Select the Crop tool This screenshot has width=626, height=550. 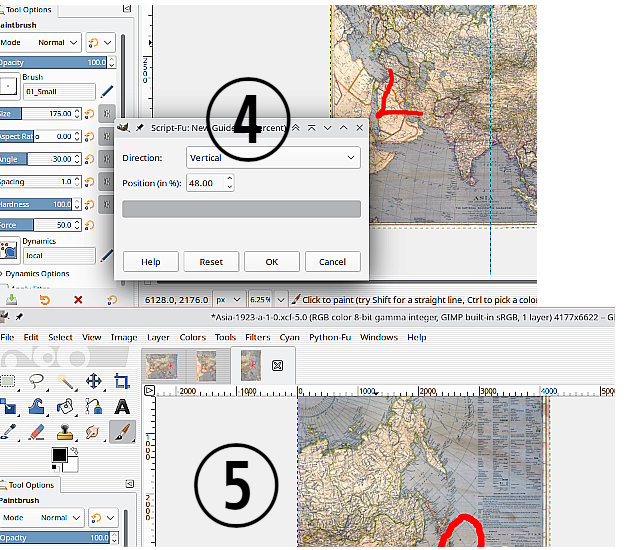click(x=121, y=381)
